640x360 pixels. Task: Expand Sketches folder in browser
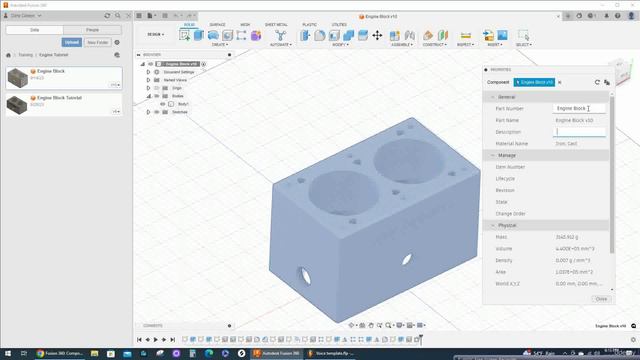149,112
